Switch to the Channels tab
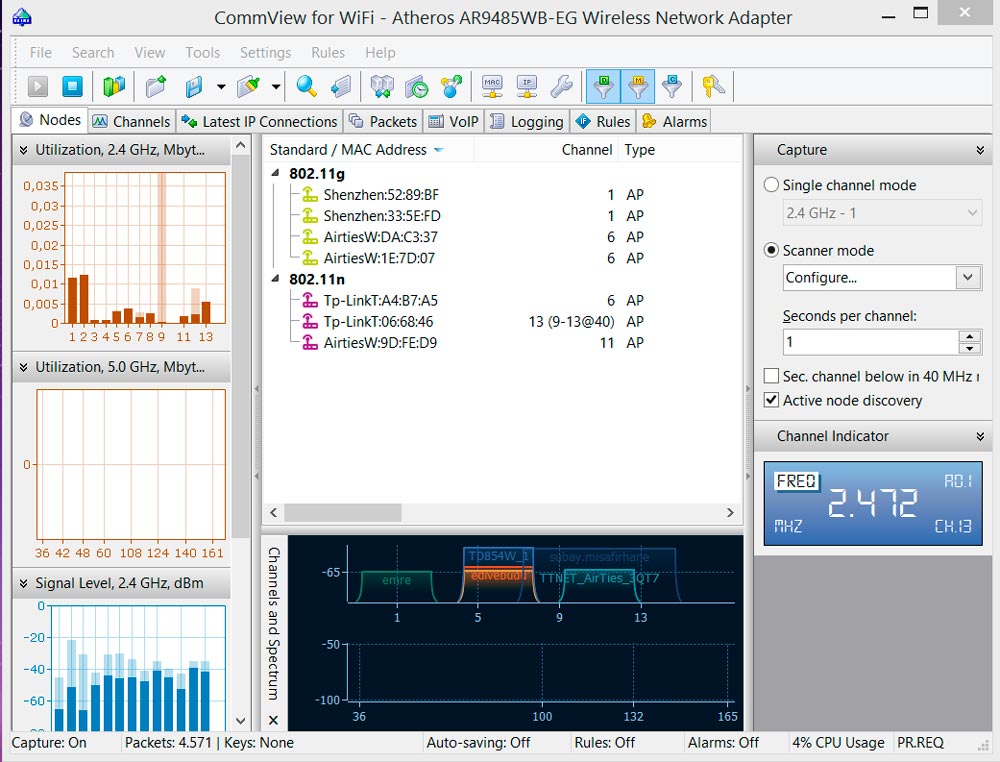 coord(131,121)
